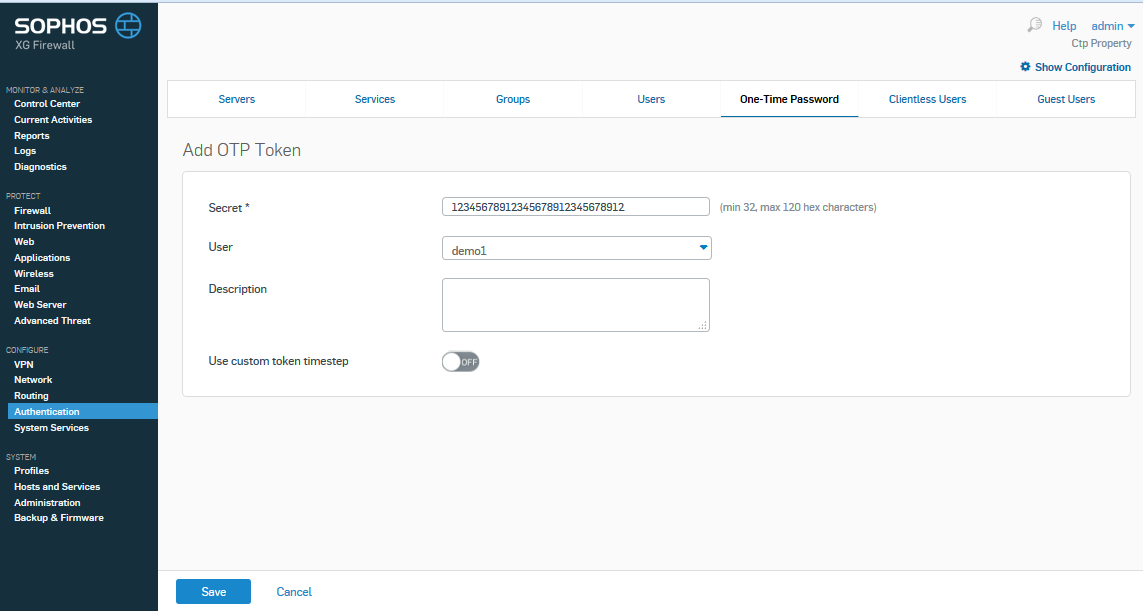Screen dimensions: 1143x611
Task: Select the Guest Users tab
Action: 1066,99
